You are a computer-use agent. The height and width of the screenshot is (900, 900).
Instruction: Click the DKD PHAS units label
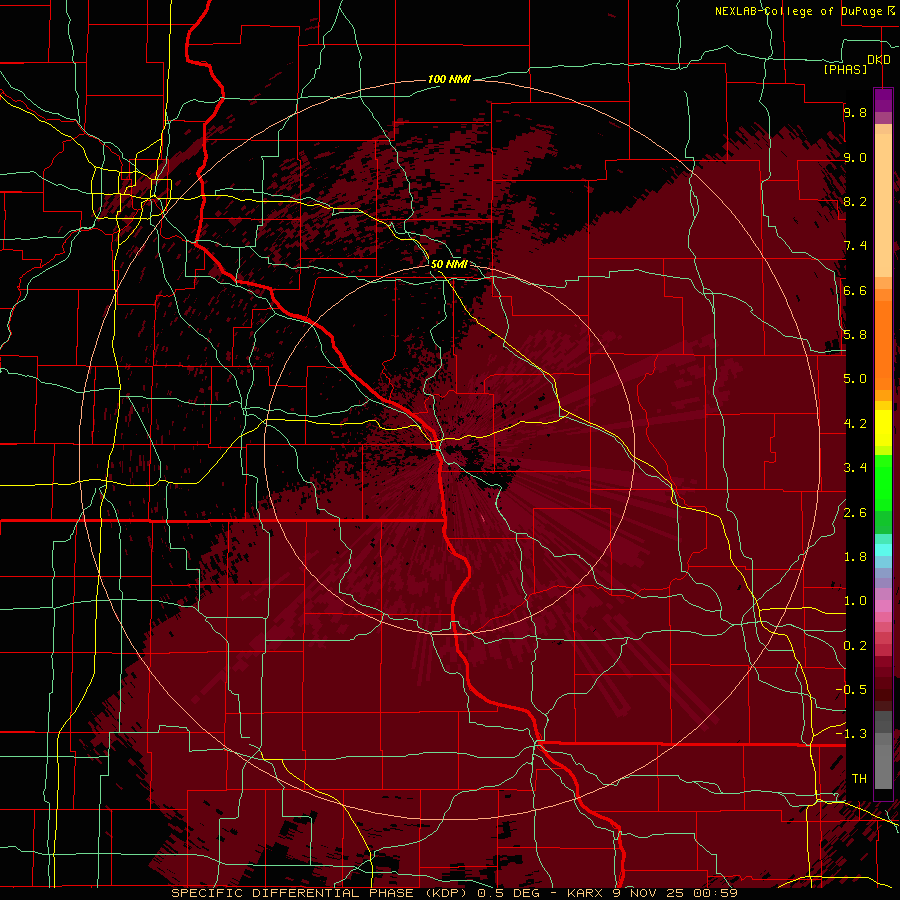click(x=858, y=64)
